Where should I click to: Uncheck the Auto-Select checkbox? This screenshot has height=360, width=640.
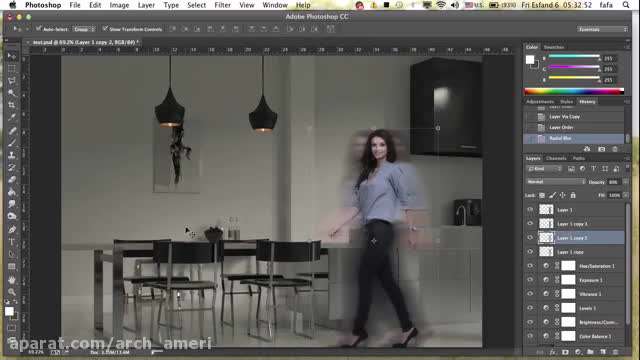pyautogui.click(x=38, y=29)
